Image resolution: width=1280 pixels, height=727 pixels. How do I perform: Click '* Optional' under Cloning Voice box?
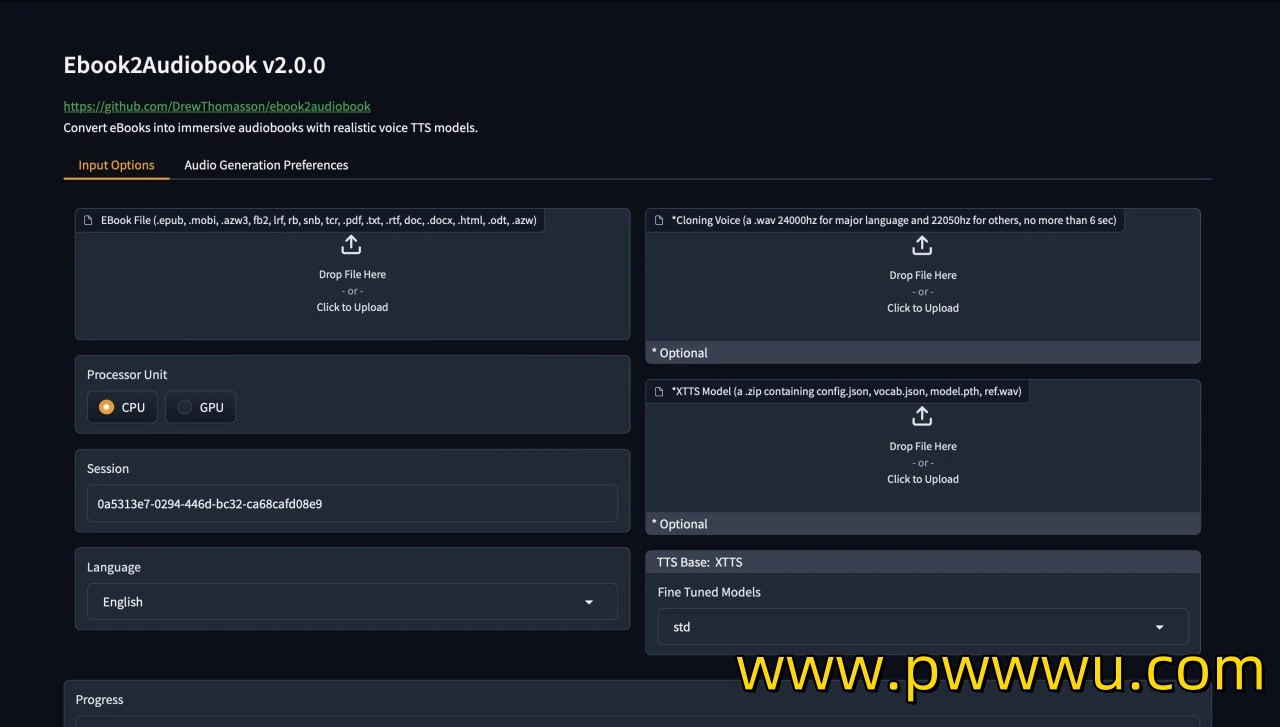pos(680,353)
